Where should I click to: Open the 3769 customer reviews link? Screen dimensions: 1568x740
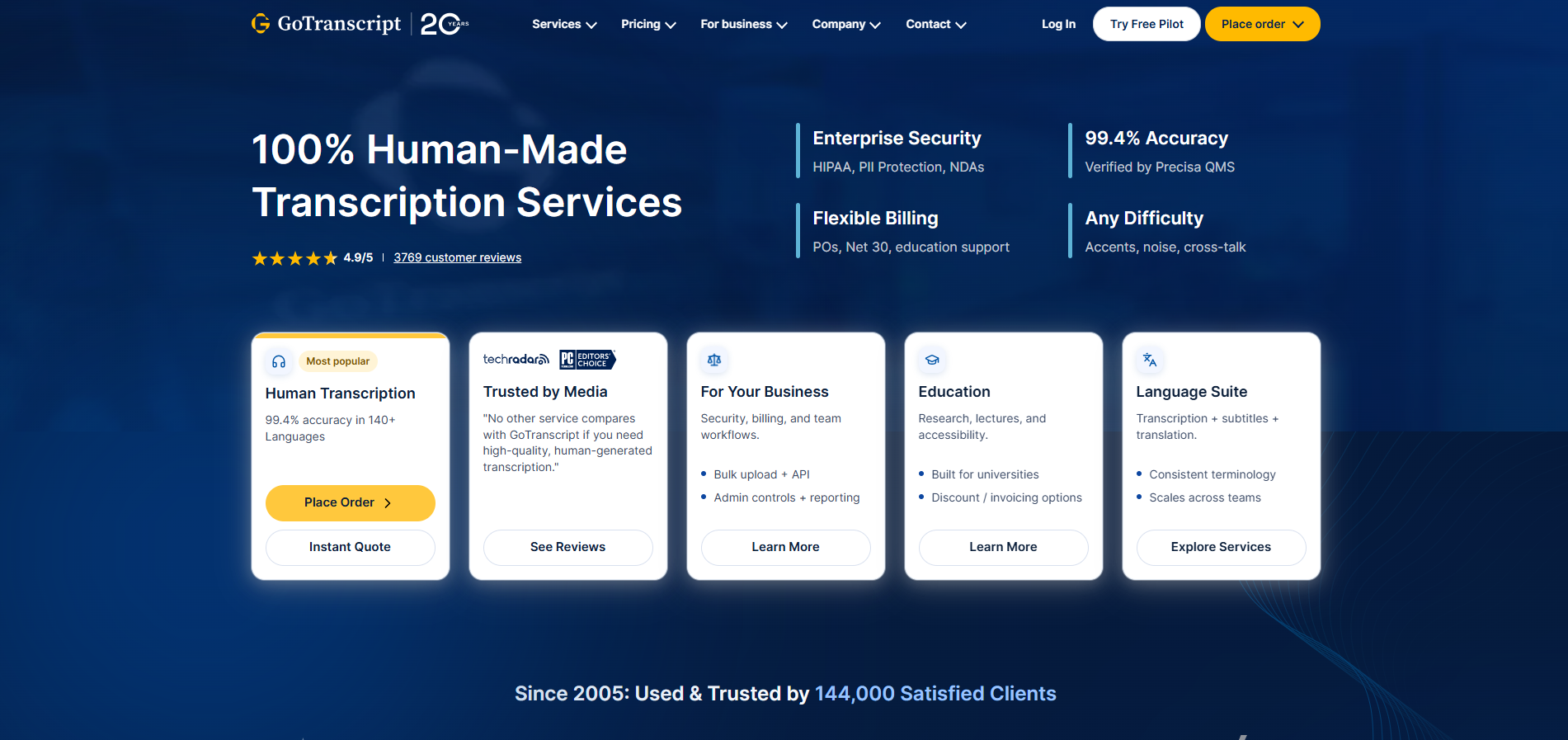[457, 257]
